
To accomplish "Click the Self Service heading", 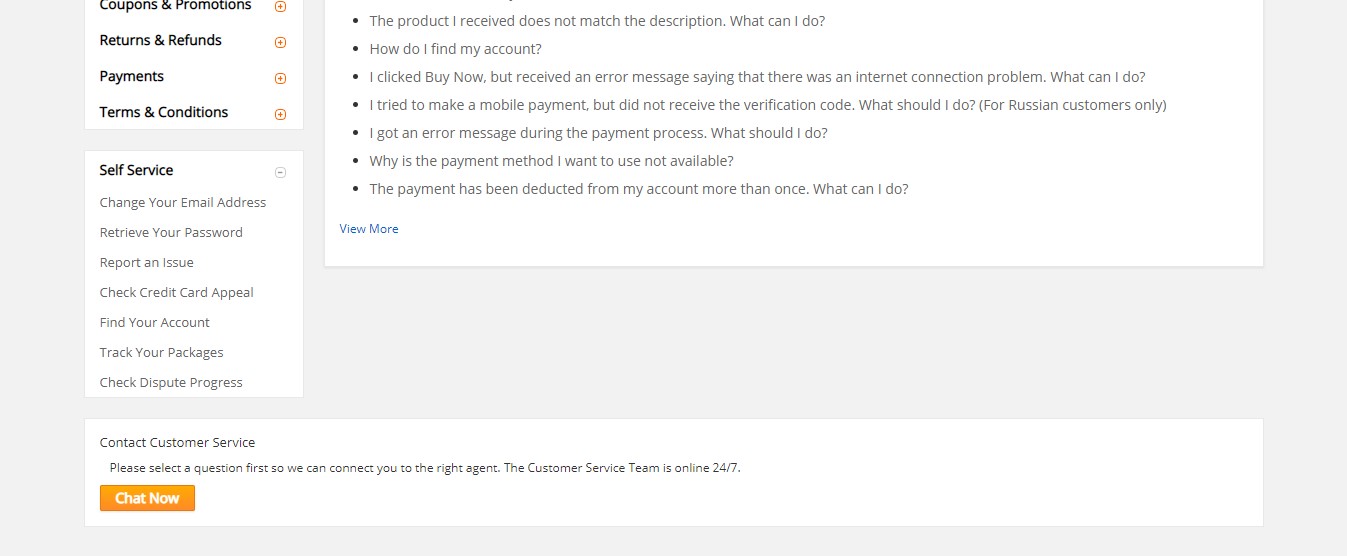I will click(136, 170).
